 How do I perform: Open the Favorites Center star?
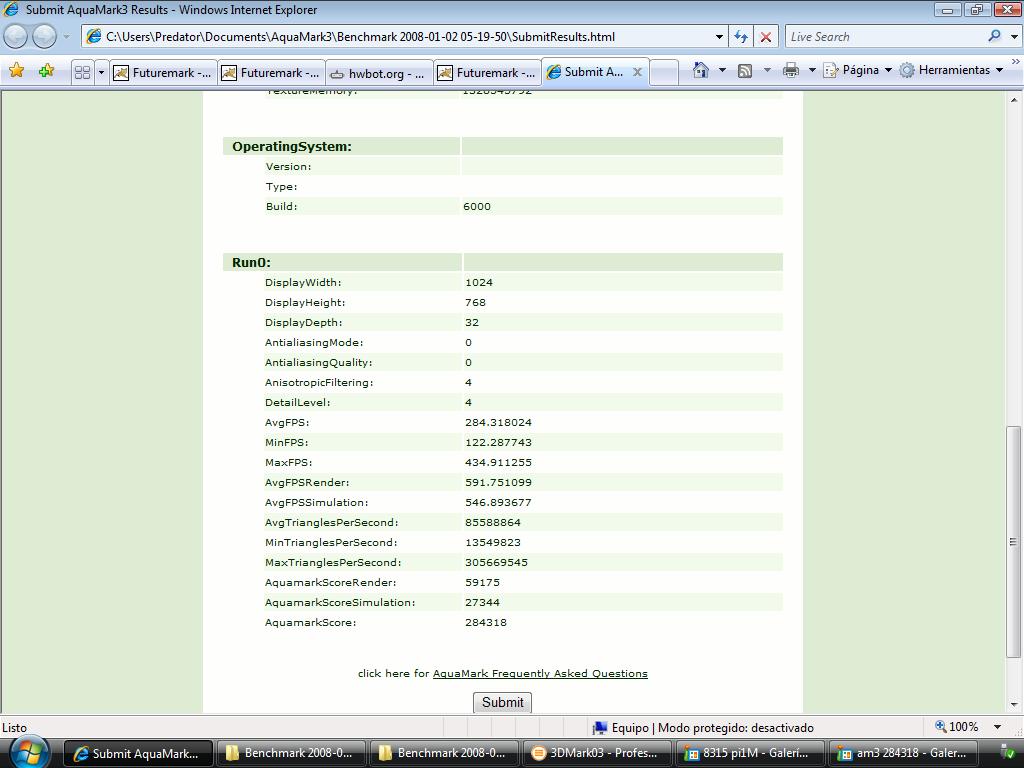[16, 70]
